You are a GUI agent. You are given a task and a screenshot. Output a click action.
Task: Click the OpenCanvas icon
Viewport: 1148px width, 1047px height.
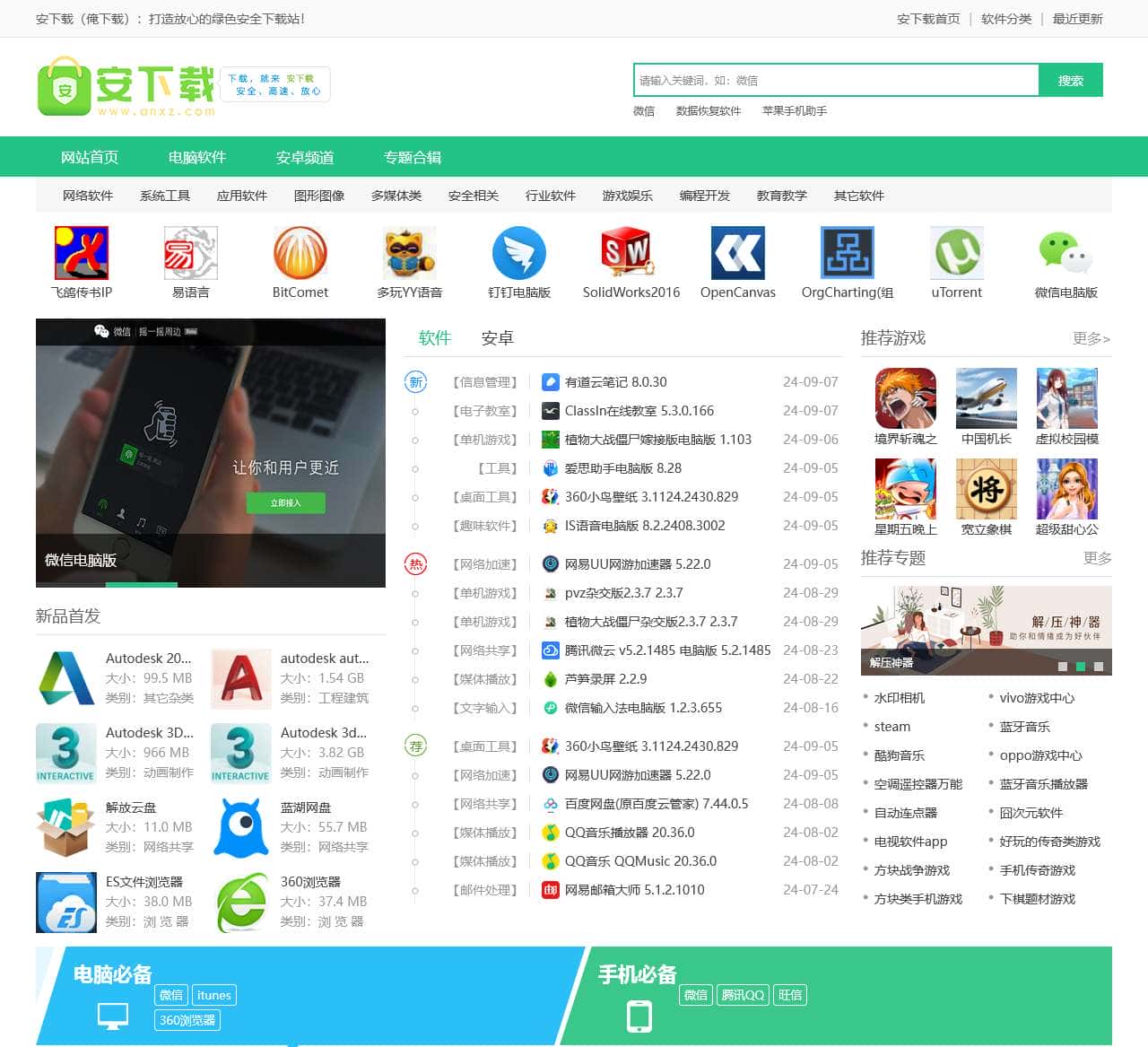pyautogui.click(x=738, y=253)
